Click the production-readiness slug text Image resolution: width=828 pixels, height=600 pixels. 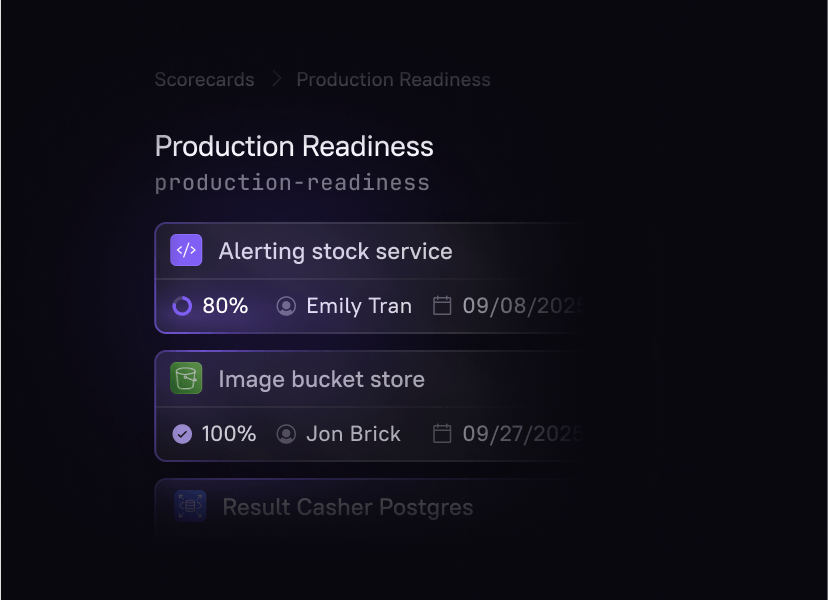(292, 183)
